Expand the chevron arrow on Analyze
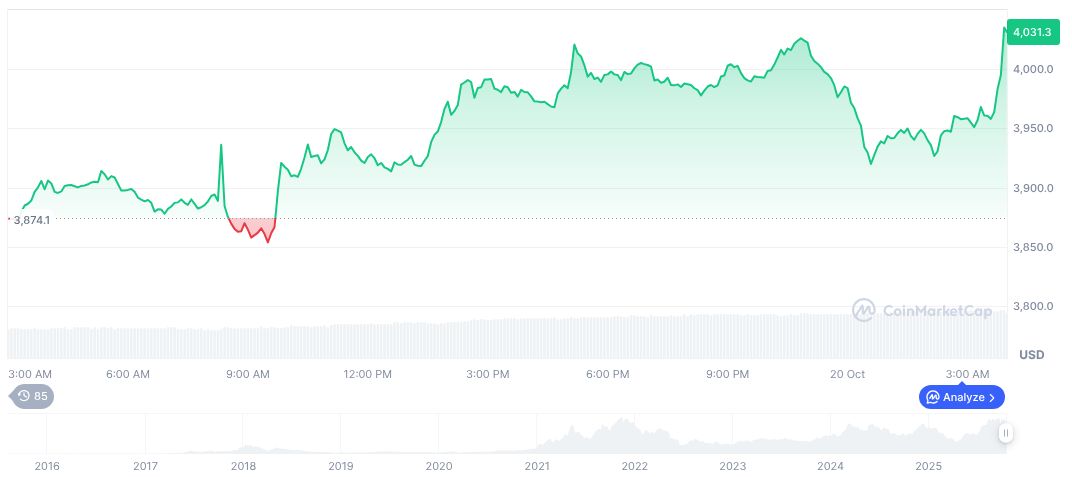The image size is (1072, 477). click(x=992, y=397)
